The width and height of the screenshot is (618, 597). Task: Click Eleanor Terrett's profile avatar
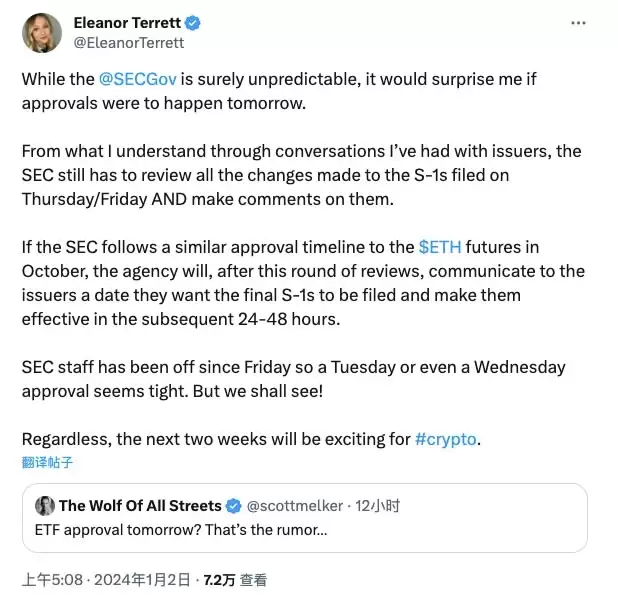click(42, 32)
